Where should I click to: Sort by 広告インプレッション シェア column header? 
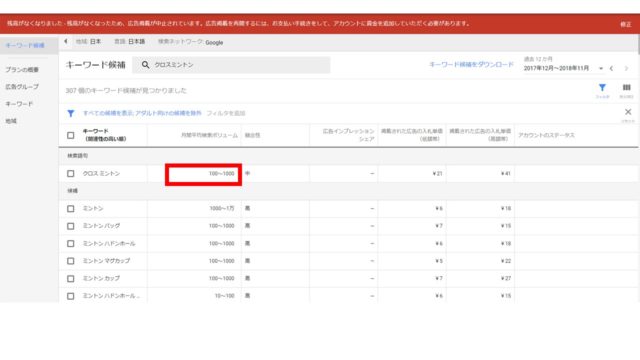click(x=349, y=135)
